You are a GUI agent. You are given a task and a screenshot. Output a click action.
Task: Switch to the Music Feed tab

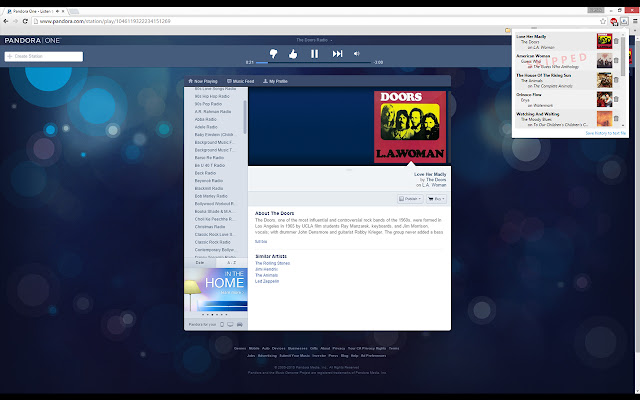coord(237,80)
